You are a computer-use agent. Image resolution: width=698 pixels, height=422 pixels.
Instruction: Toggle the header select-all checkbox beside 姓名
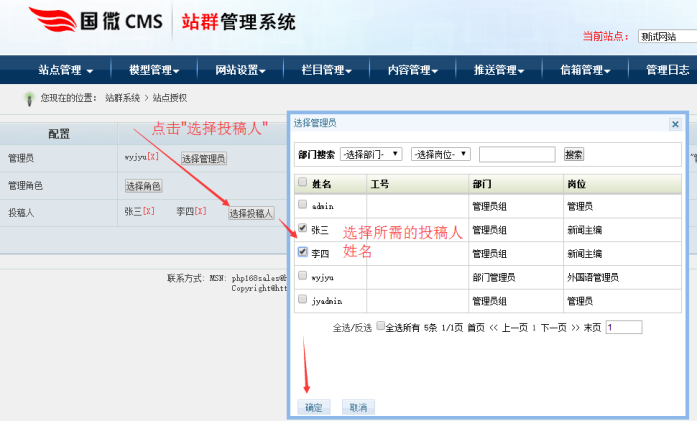coord(303,183)
